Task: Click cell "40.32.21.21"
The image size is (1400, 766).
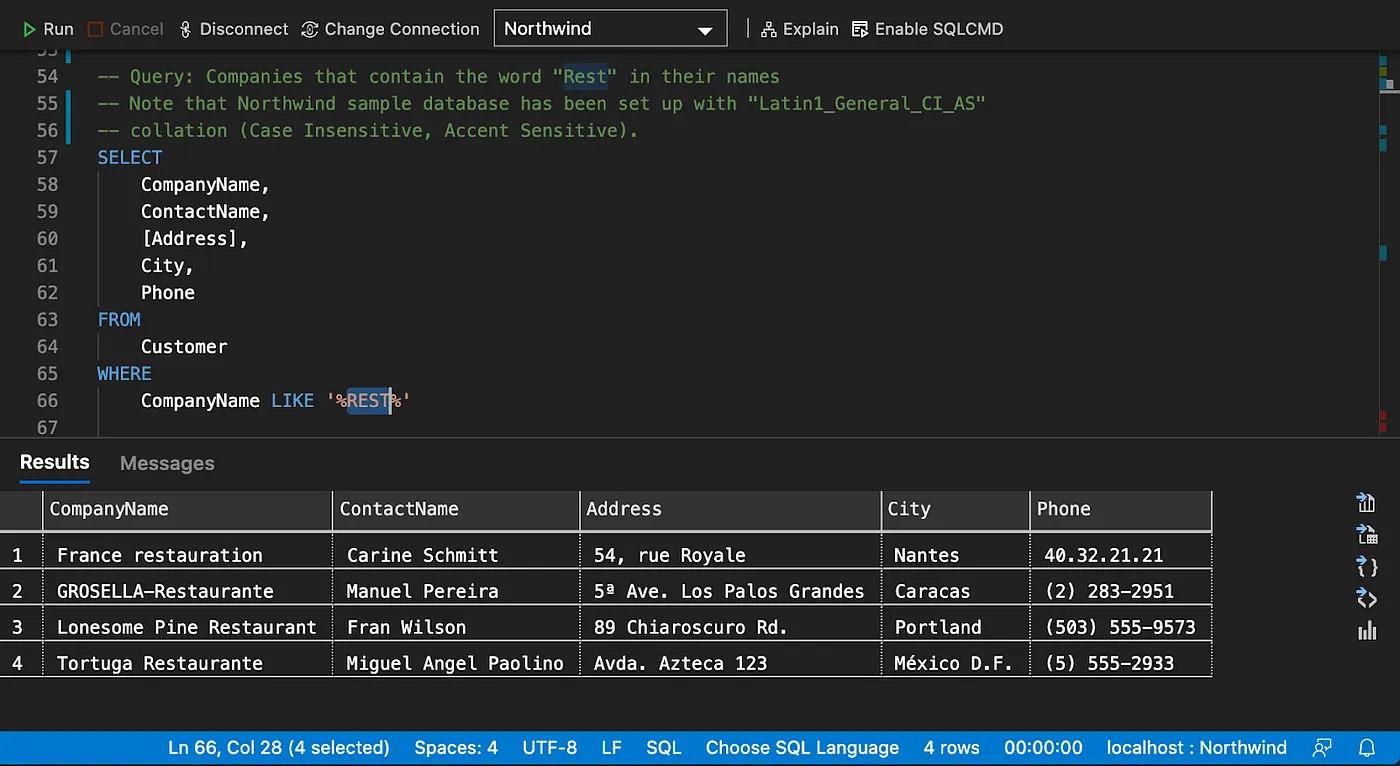Action: coord(1120,555)
